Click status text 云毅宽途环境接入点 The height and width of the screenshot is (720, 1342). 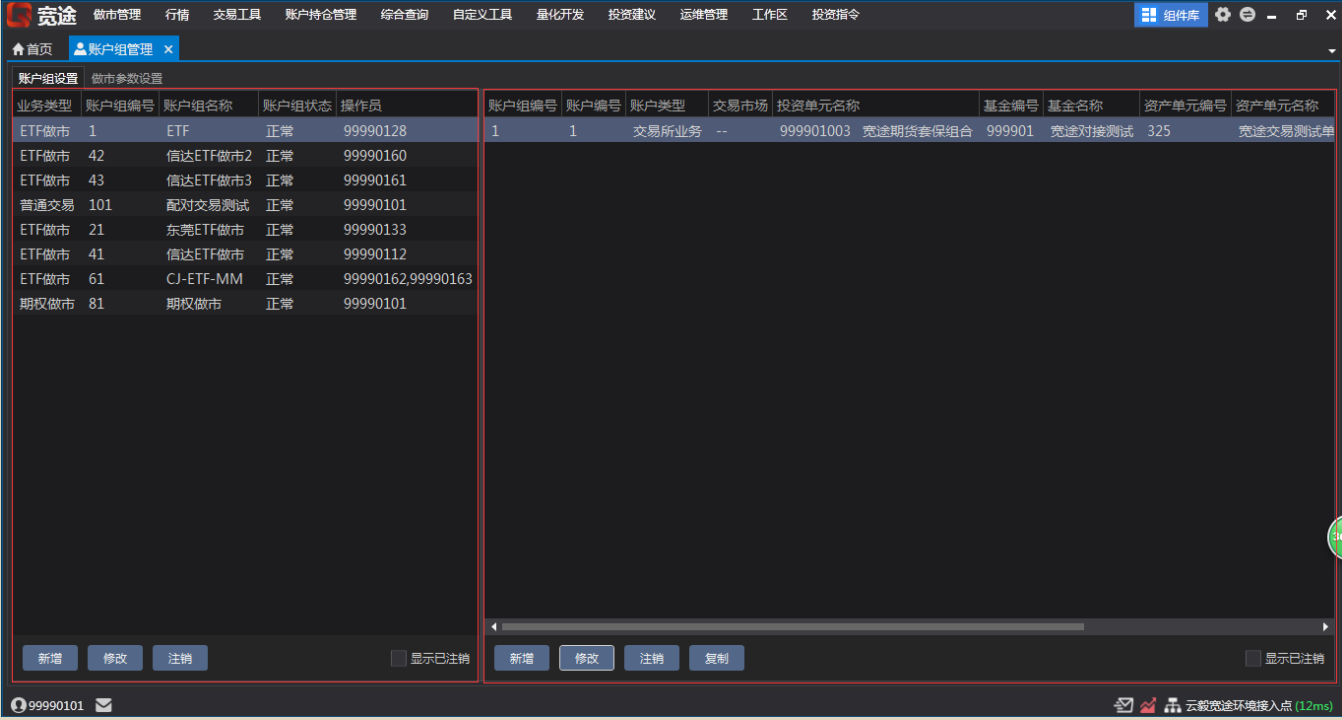point(1239,706)
